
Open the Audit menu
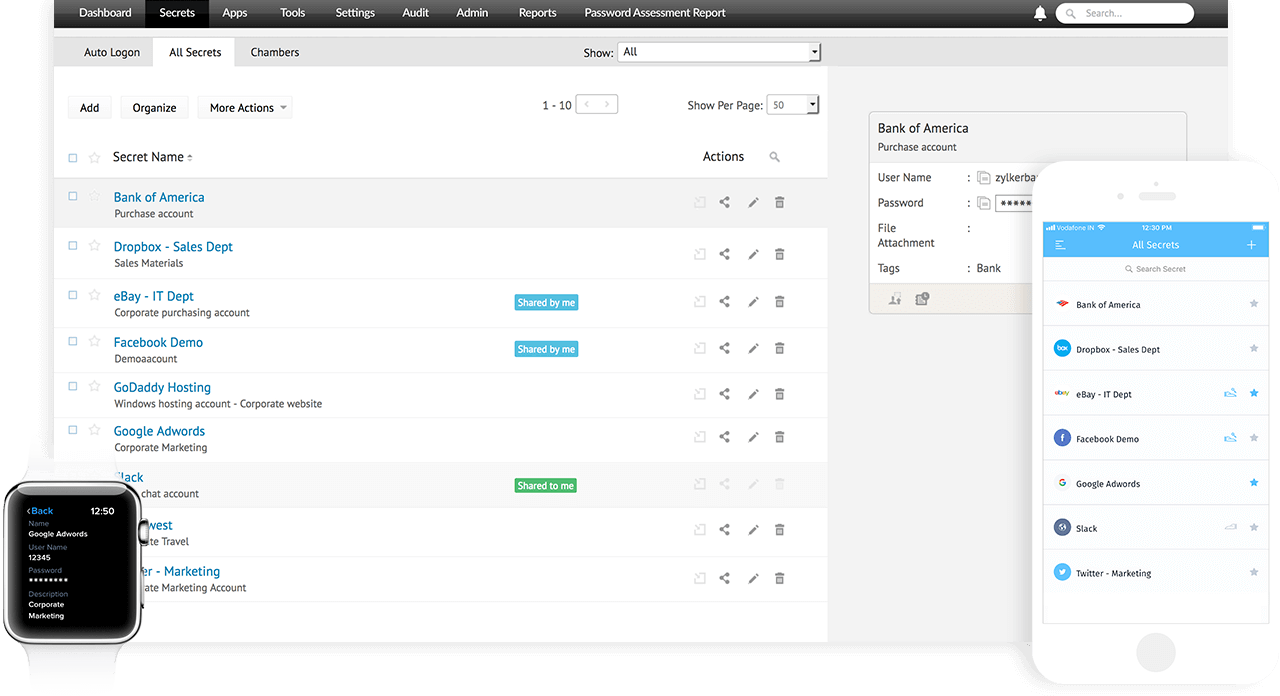coord(415,13)
